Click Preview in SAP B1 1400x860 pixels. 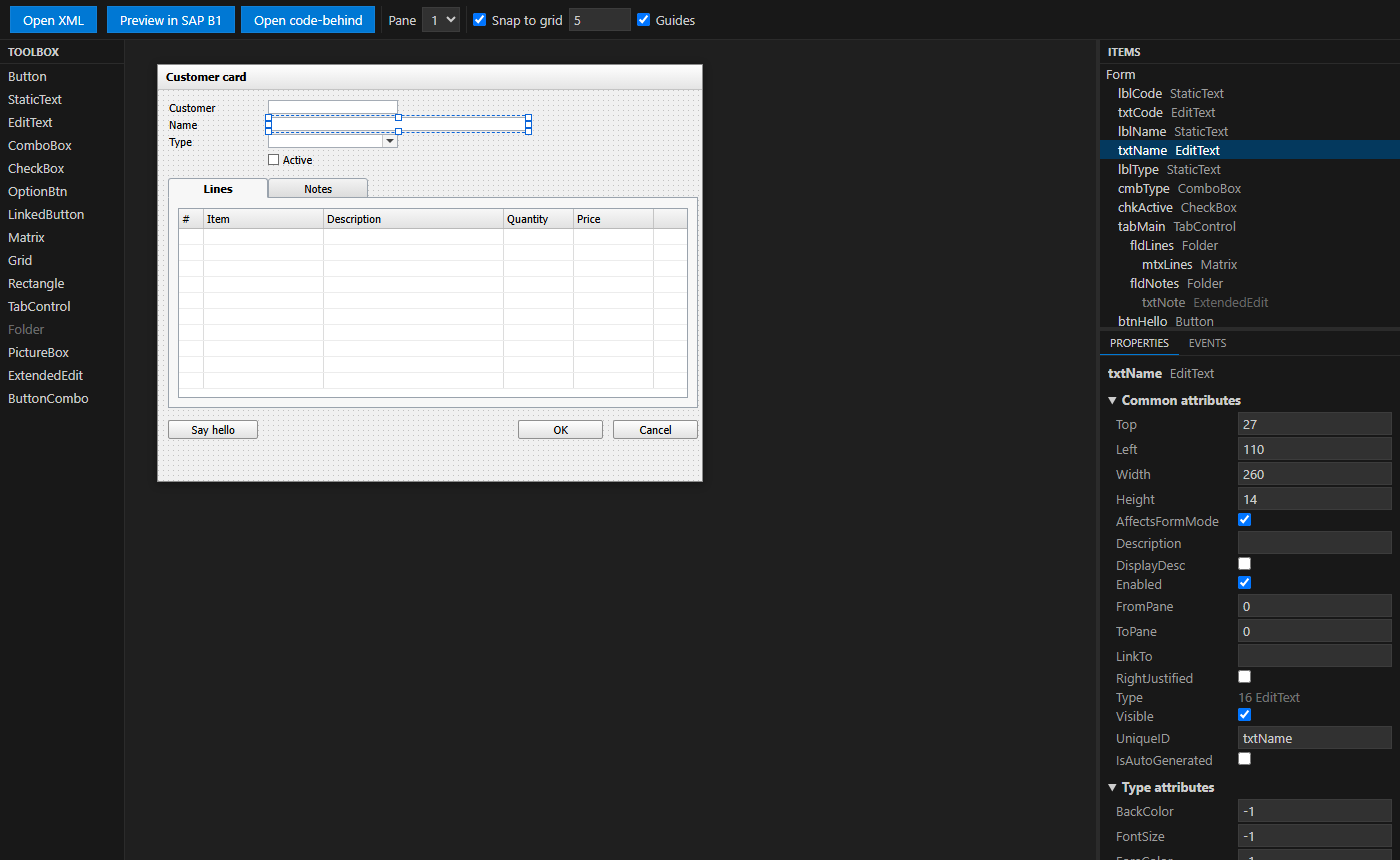[x=170, y=20]
